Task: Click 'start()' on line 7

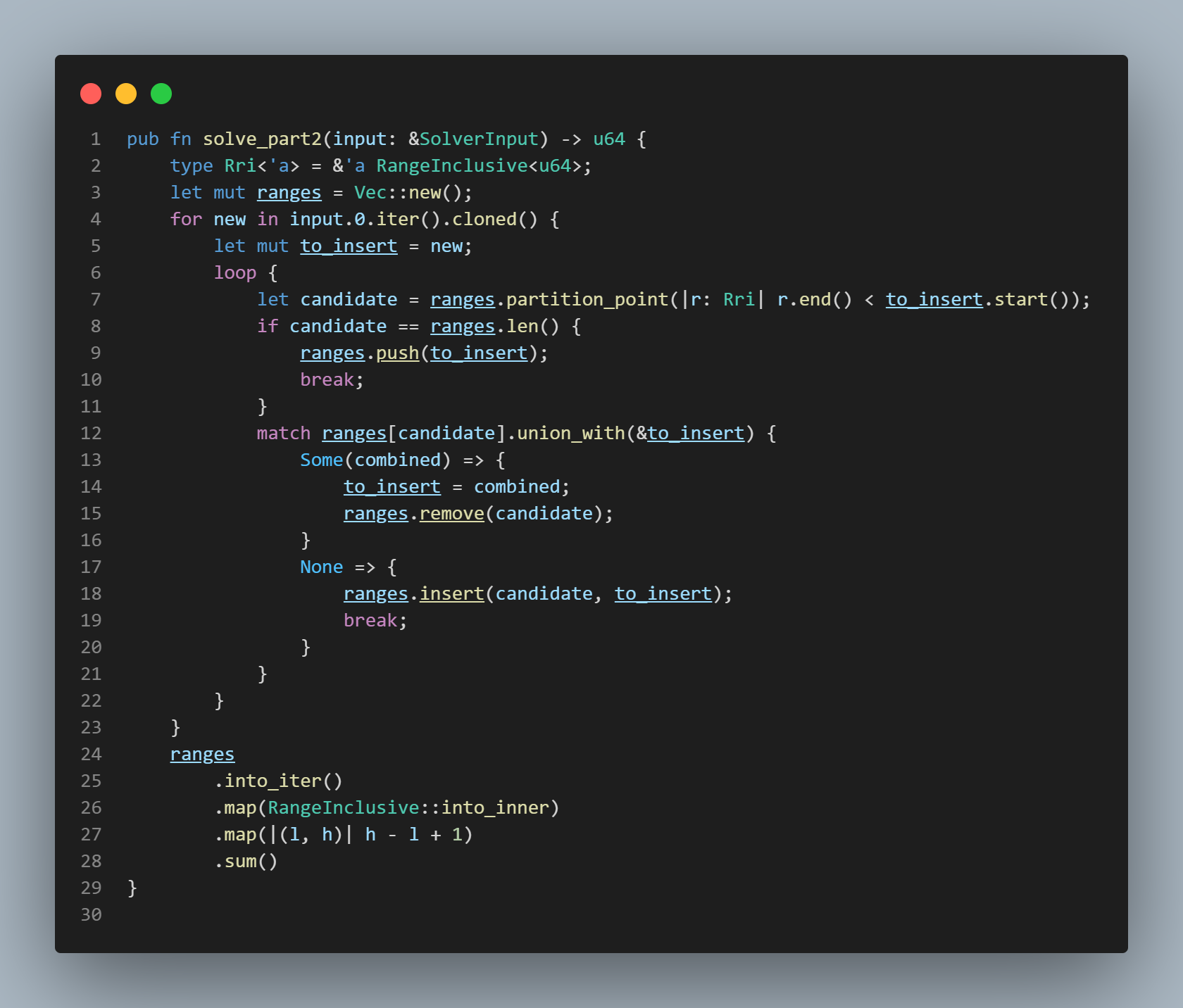Action: (x=1032, y=300)
